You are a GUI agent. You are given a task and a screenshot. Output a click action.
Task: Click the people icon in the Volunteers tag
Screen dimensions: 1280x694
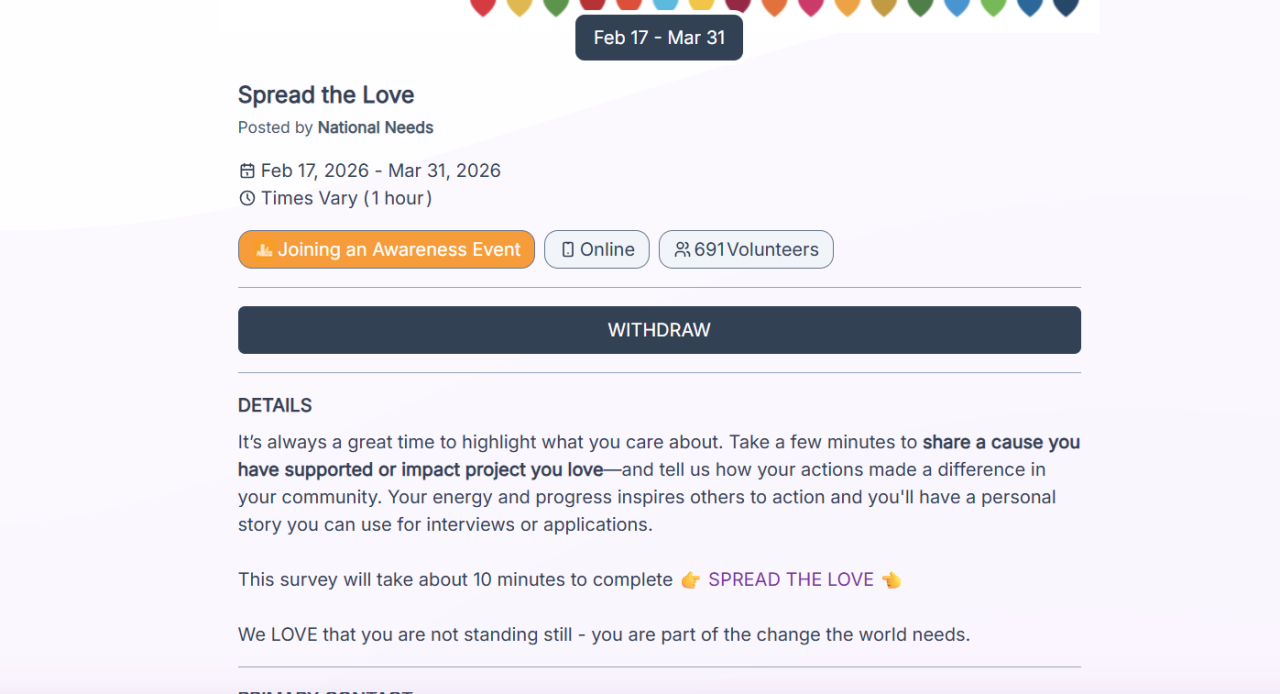(682, 250)
